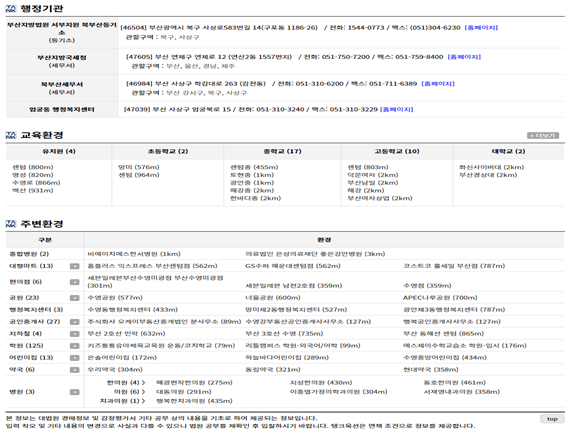Click the 센텀중 (455m) middle school entry

254,167
